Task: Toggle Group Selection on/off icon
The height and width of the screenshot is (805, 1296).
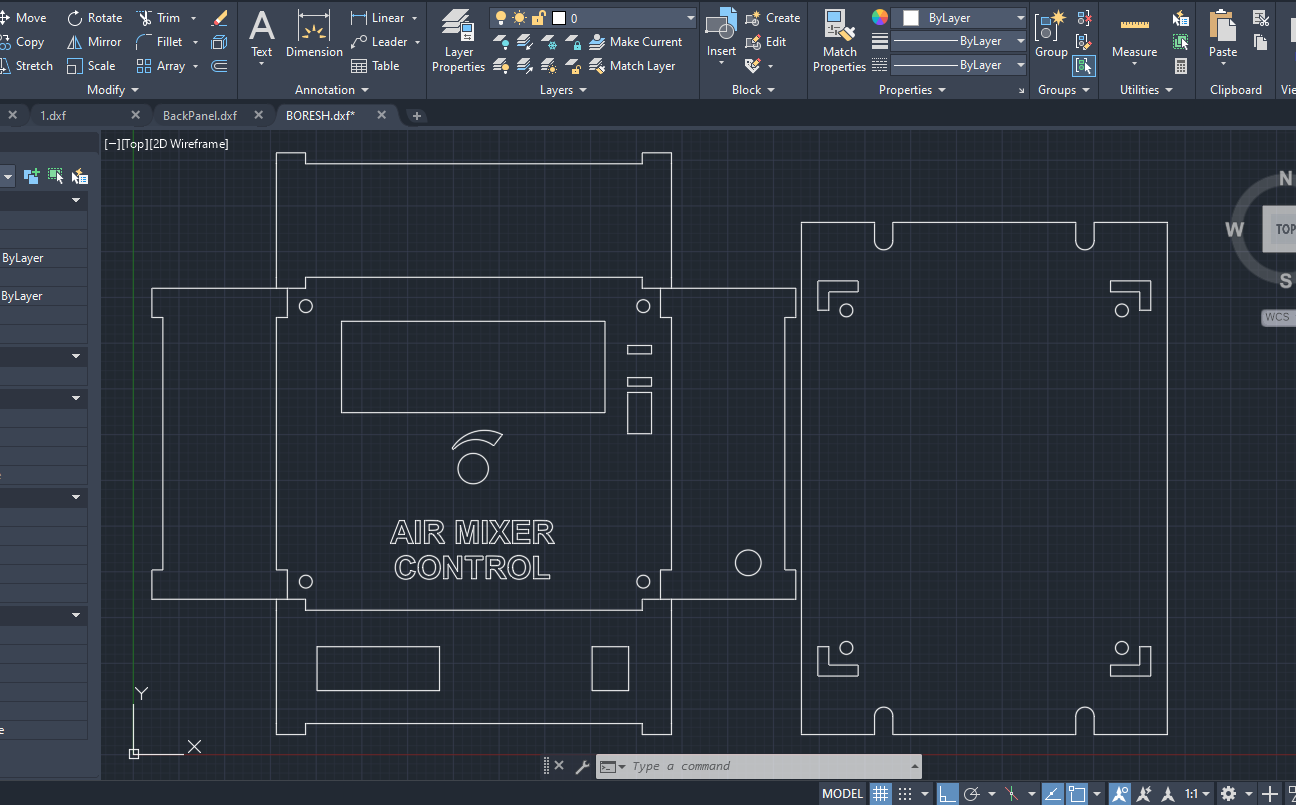Action: click(1083, 66)
